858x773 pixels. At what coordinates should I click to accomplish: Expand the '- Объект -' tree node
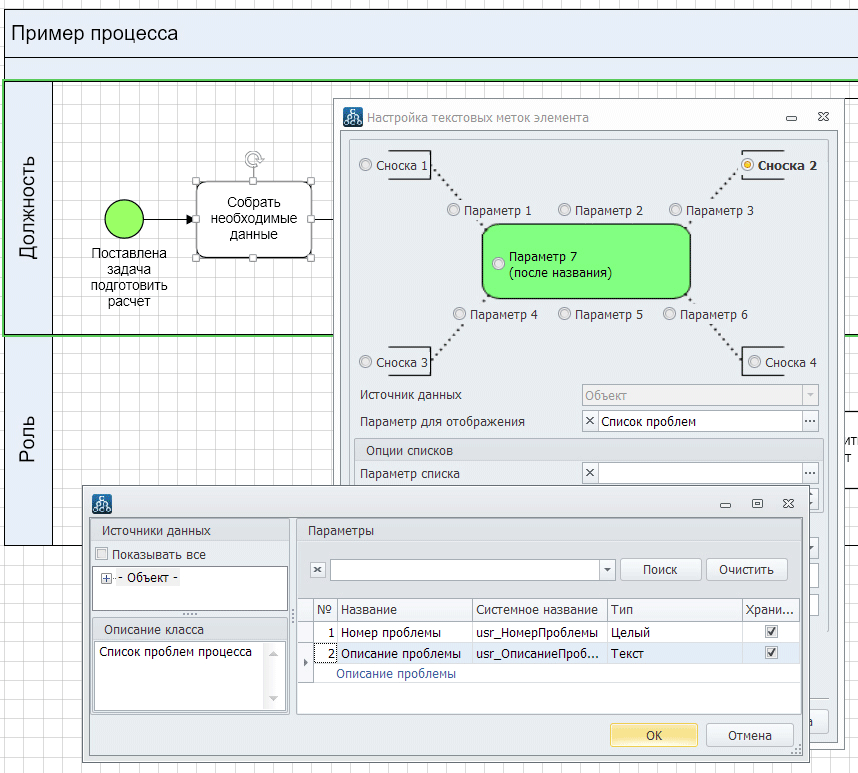pos(106,578)
